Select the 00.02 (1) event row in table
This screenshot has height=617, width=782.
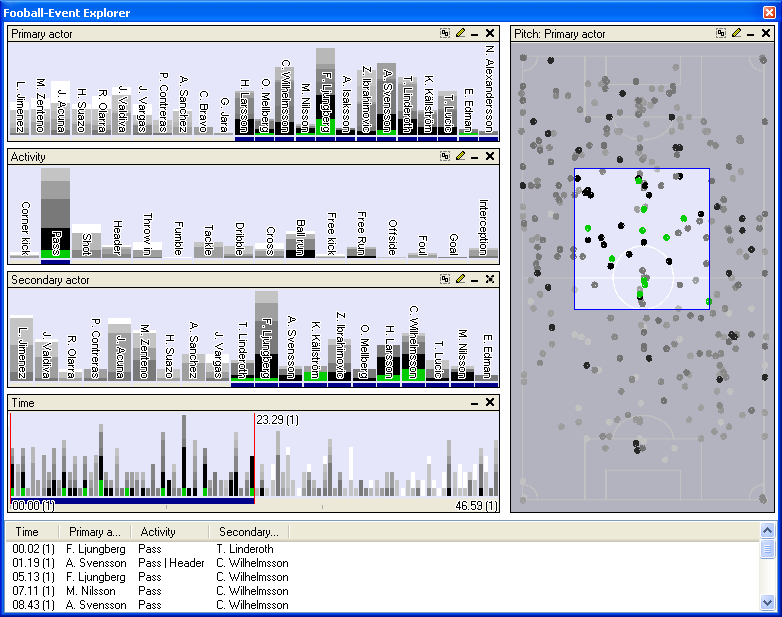coord(383,549)
